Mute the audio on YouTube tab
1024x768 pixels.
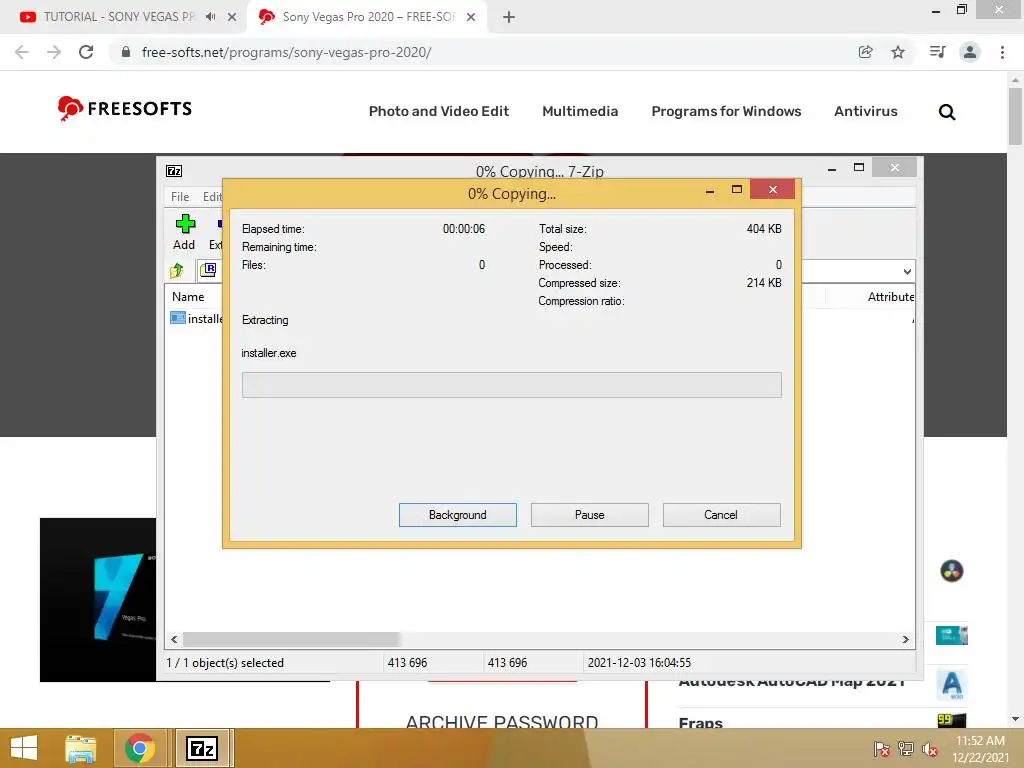[210, 17]
